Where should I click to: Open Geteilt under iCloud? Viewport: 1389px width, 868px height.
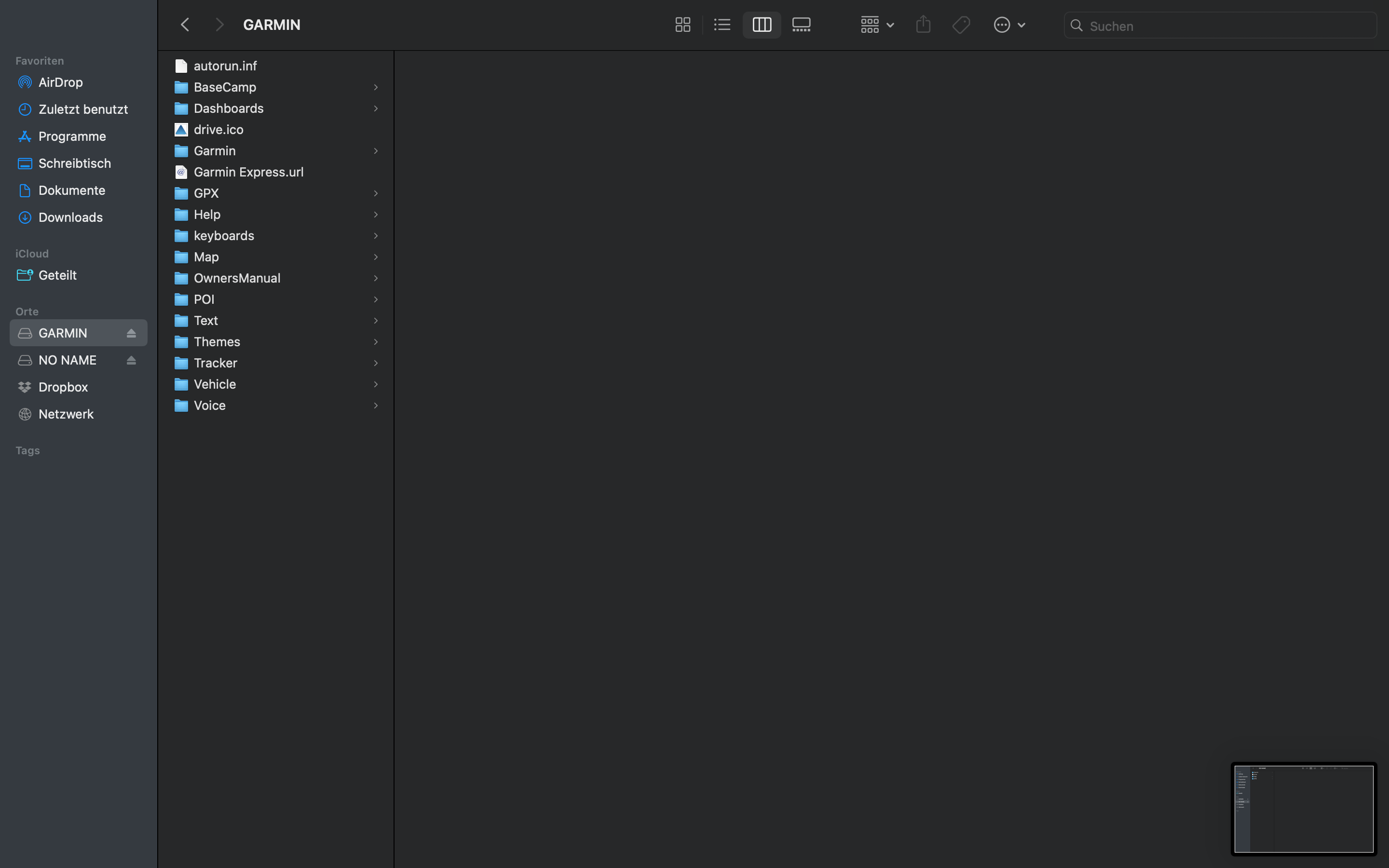tap(78, 275)
